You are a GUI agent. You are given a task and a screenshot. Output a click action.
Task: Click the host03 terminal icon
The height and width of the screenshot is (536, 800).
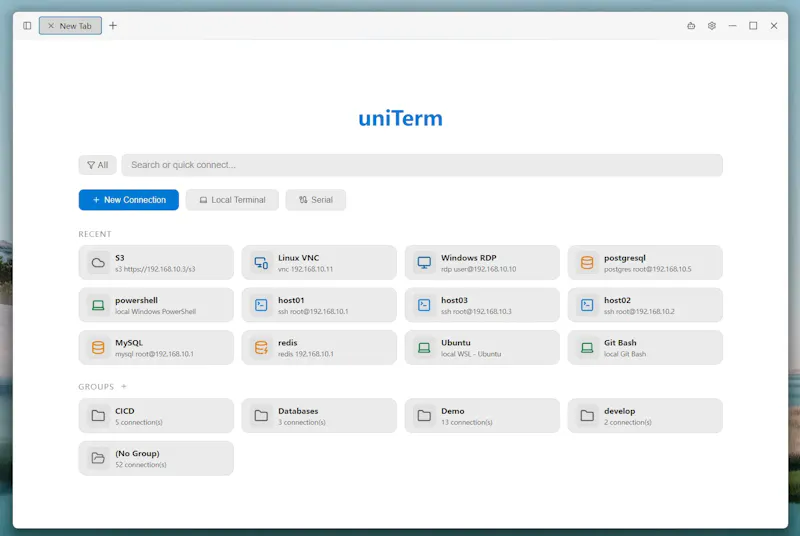pos(424,305)
